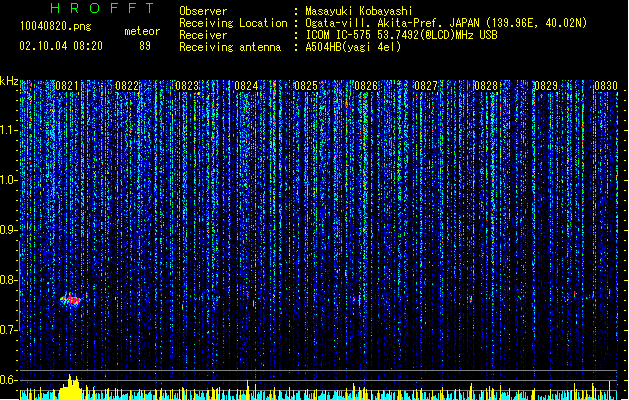Screen dimensions: 629x400
Task: Select observer name Masayuki Kobayashi
Action: [x=359, y=11]
